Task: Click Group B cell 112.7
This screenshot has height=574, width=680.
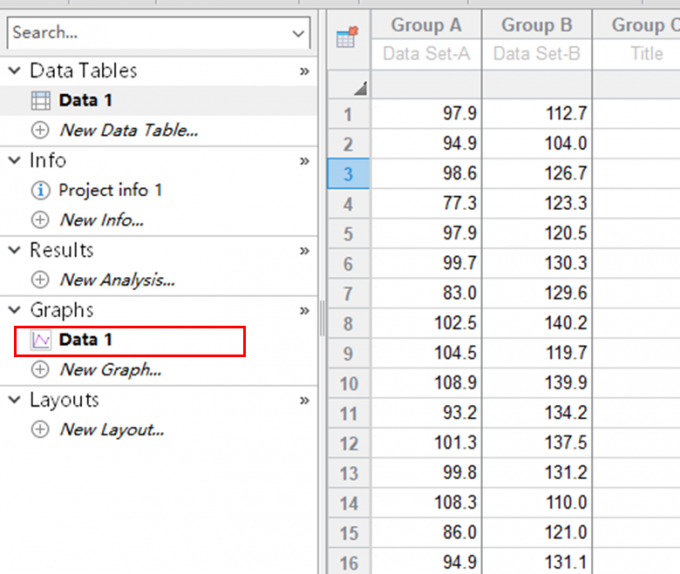Action: coord(537,114)
